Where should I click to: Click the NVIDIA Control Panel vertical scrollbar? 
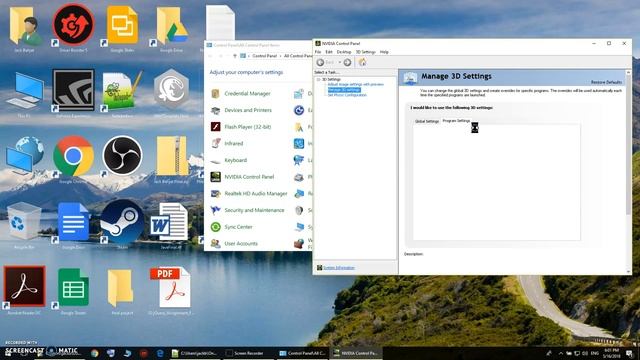pos(628,171)
